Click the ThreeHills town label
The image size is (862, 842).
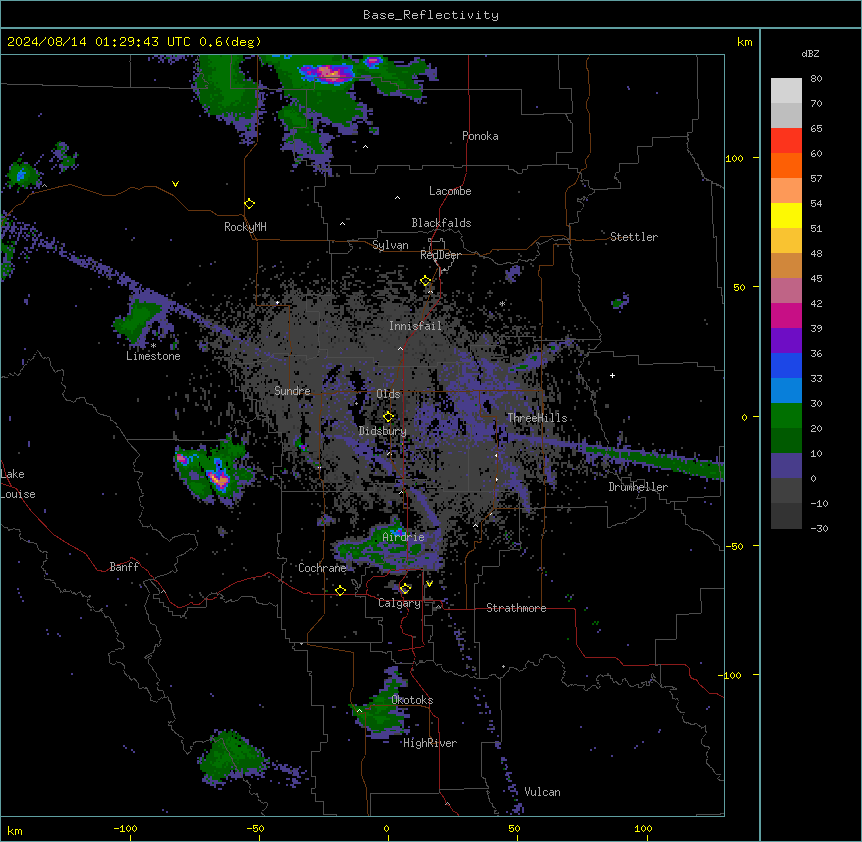(x=537, y=418)
